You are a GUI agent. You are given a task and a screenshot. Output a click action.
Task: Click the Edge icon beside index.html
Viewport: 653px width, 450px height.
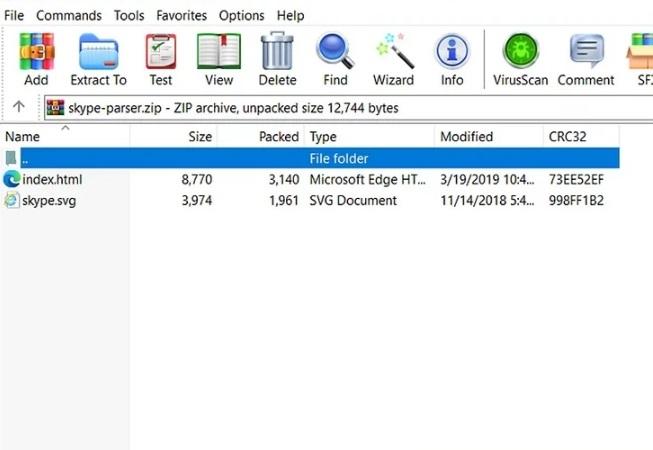pyautogui.click(x=12, y=179)
